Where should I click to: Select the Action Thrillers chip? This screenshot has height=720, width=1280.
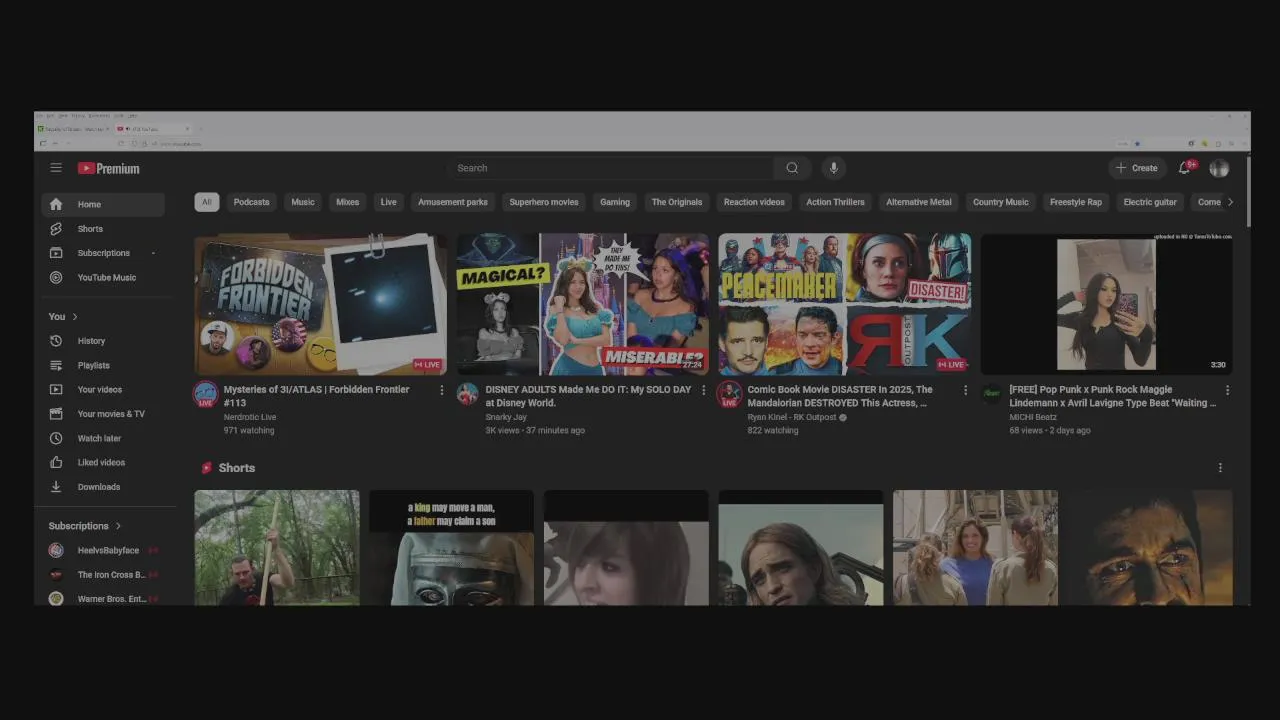pos(835,202)
